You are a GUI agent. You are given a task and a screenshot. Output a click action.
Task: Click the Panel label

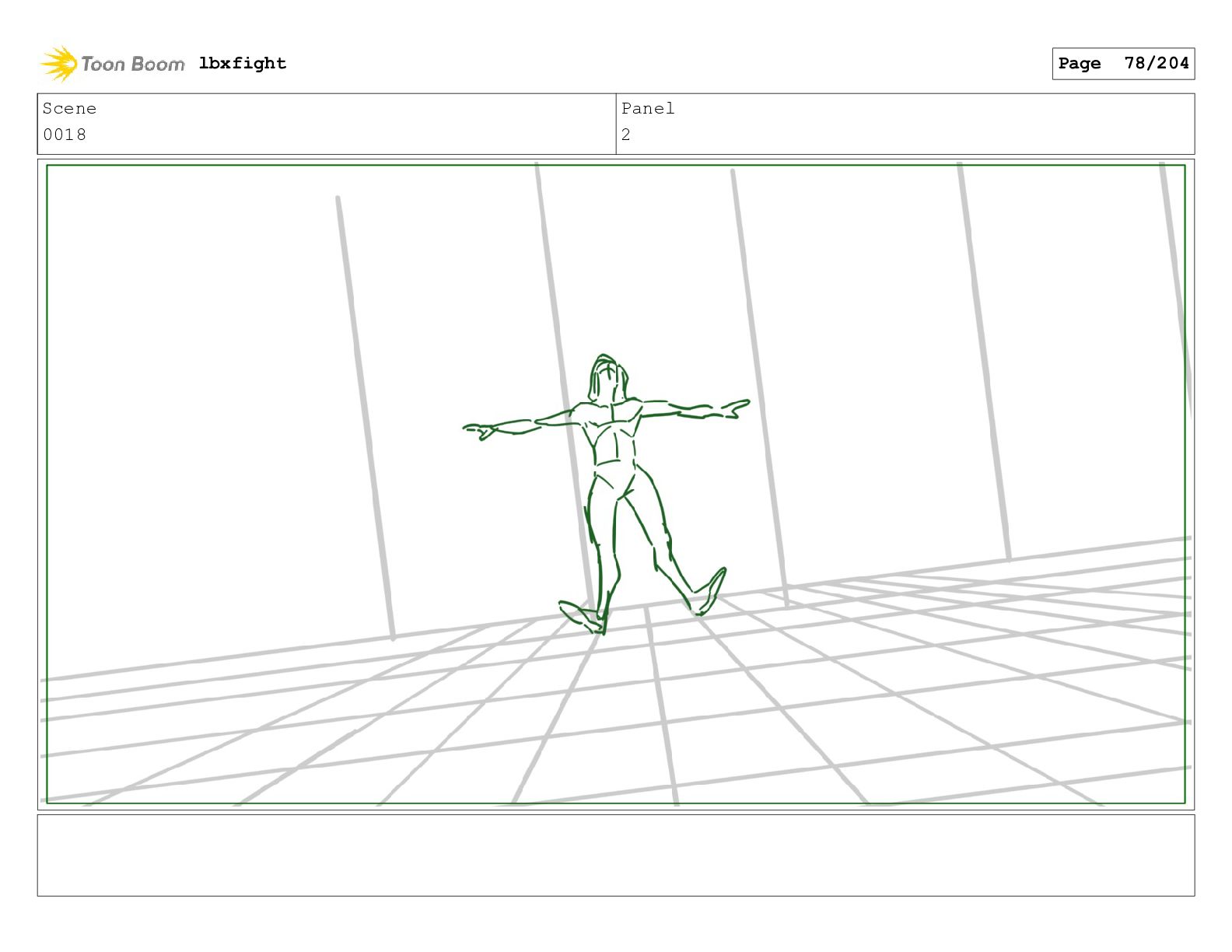click(648, 108)
